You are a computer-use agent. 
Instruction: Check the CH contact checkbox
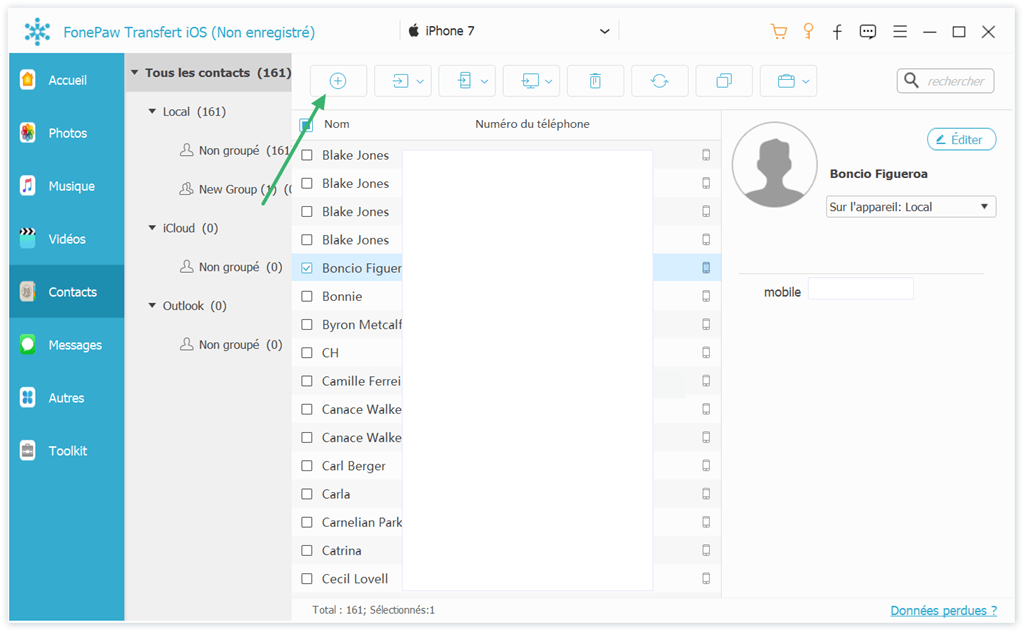click(307, 353)
